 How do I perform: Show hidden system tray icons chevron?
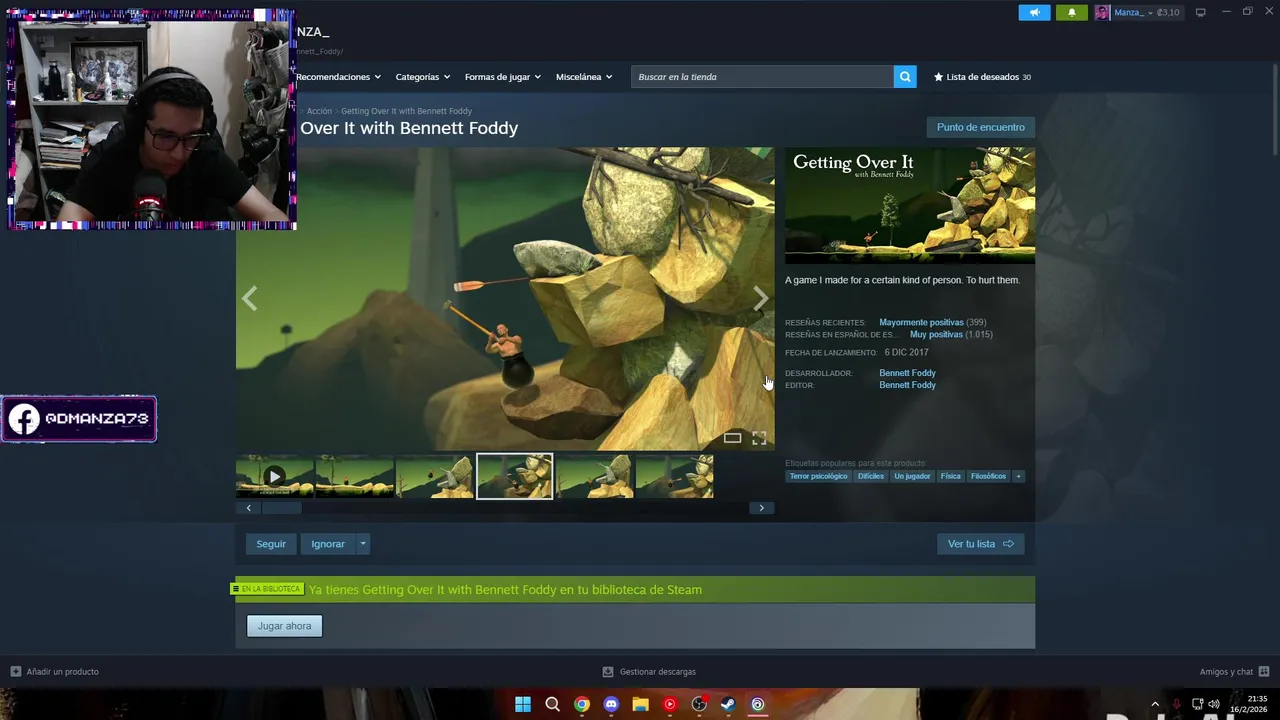pyautogui.click(x=1155, y=705)
